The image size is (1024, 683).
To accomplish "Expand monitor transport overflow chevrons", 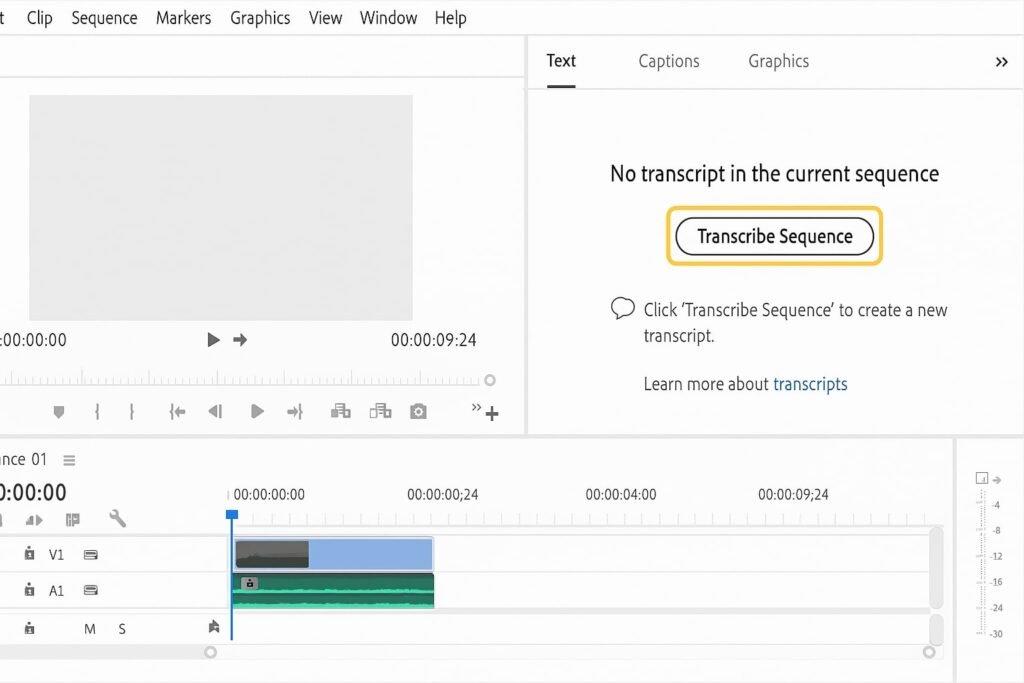I will [x=476, y=408].
